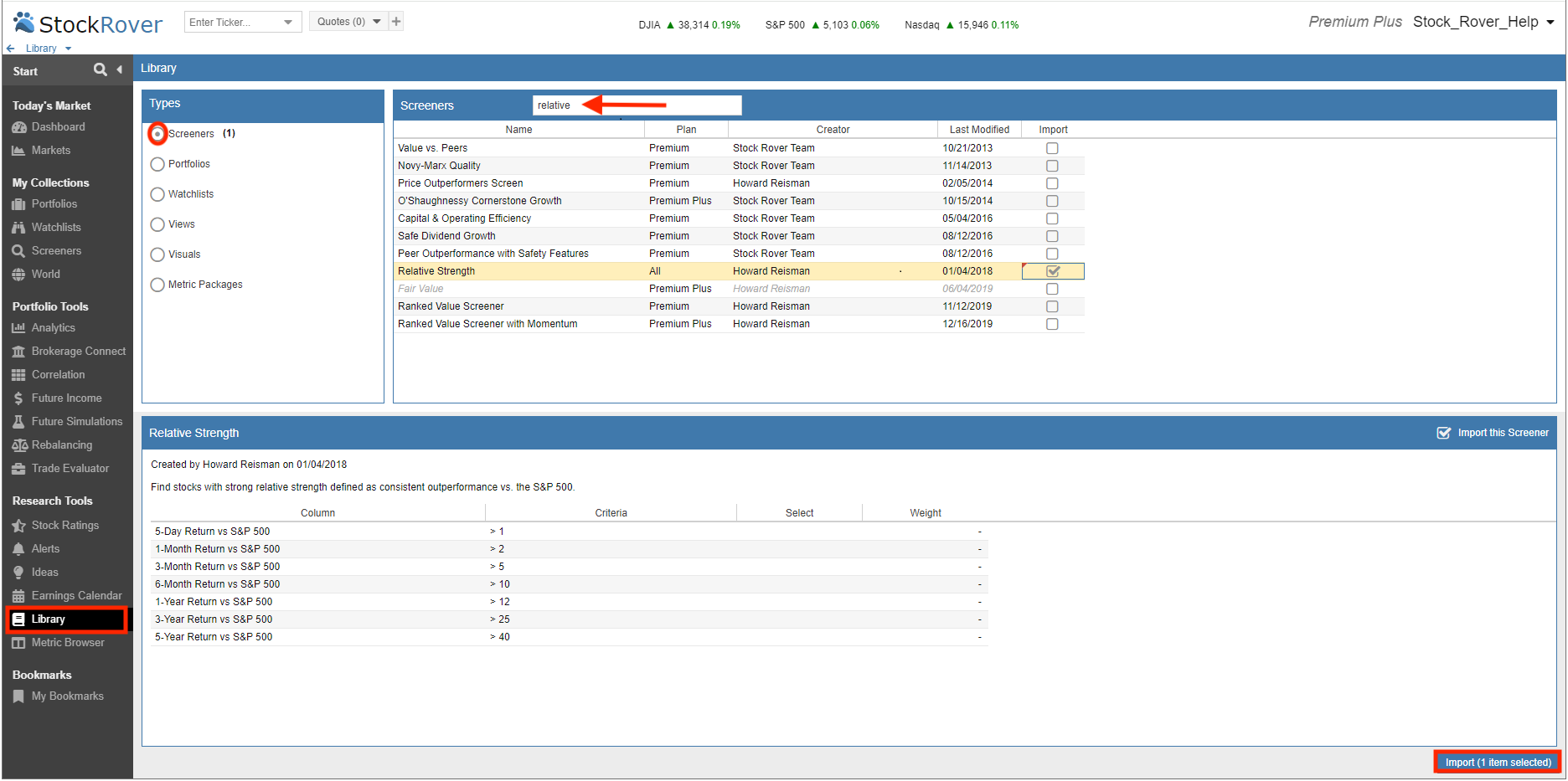The width and height of the screenshot is (1568, 781).
Task: Click the Watchlists binoculars icon
Action: tap(19, 228)
